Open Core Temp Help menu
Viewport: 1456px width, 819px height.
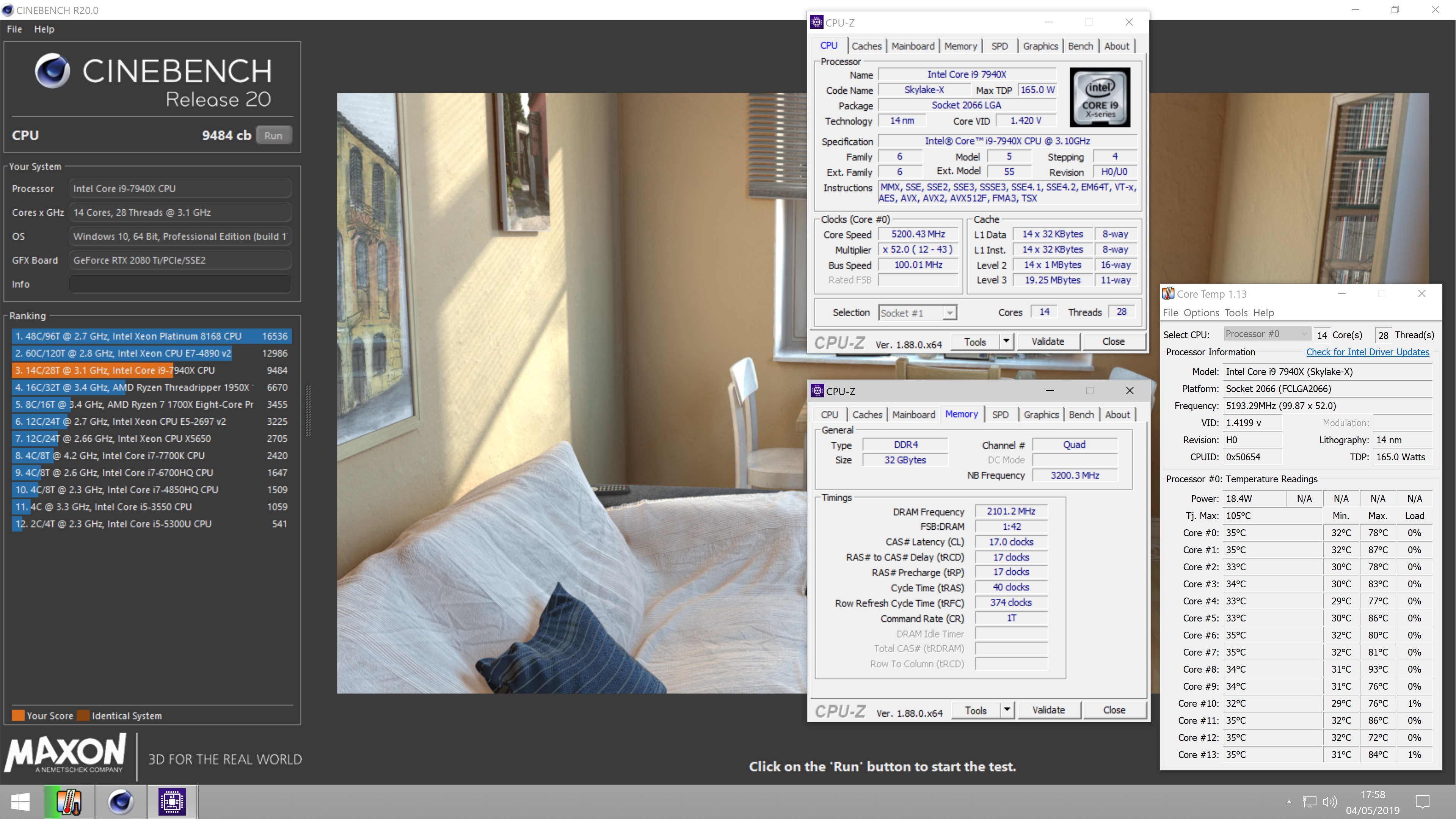[x=1263, y=312]
